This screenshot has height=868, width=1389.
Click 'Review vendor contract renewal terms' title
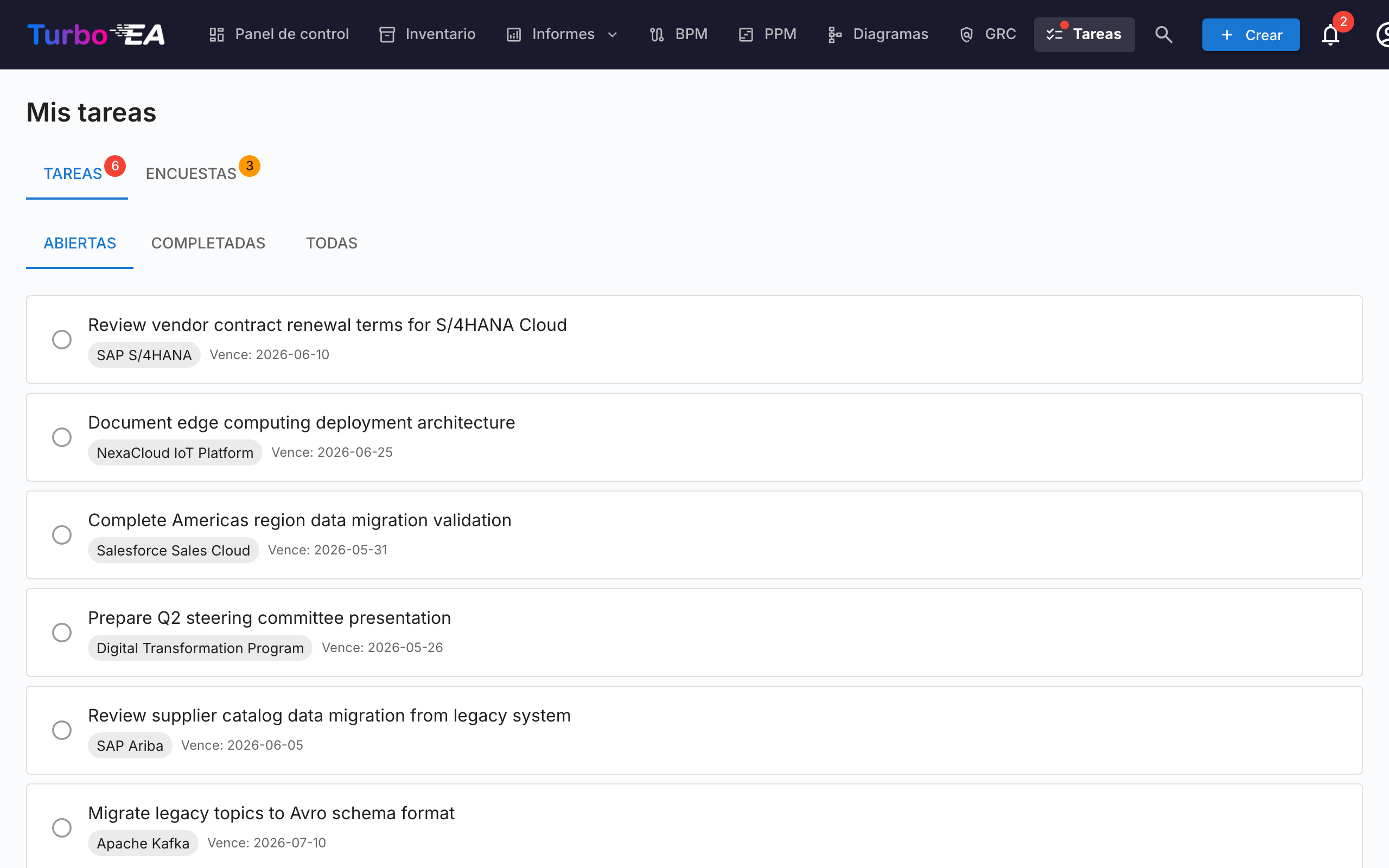[x=327, y=325]
